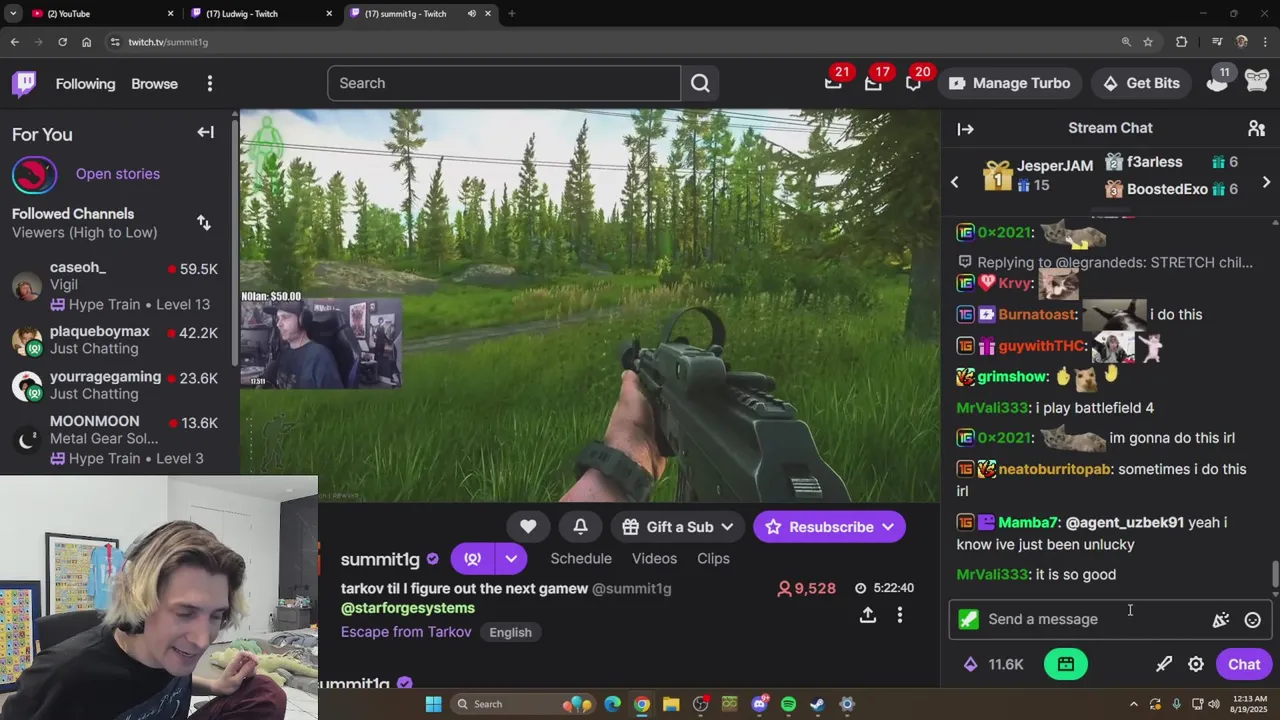1280x720 pixels.
Task: Collapse the Stream Chat panel
Action: [x=965, y=128]
